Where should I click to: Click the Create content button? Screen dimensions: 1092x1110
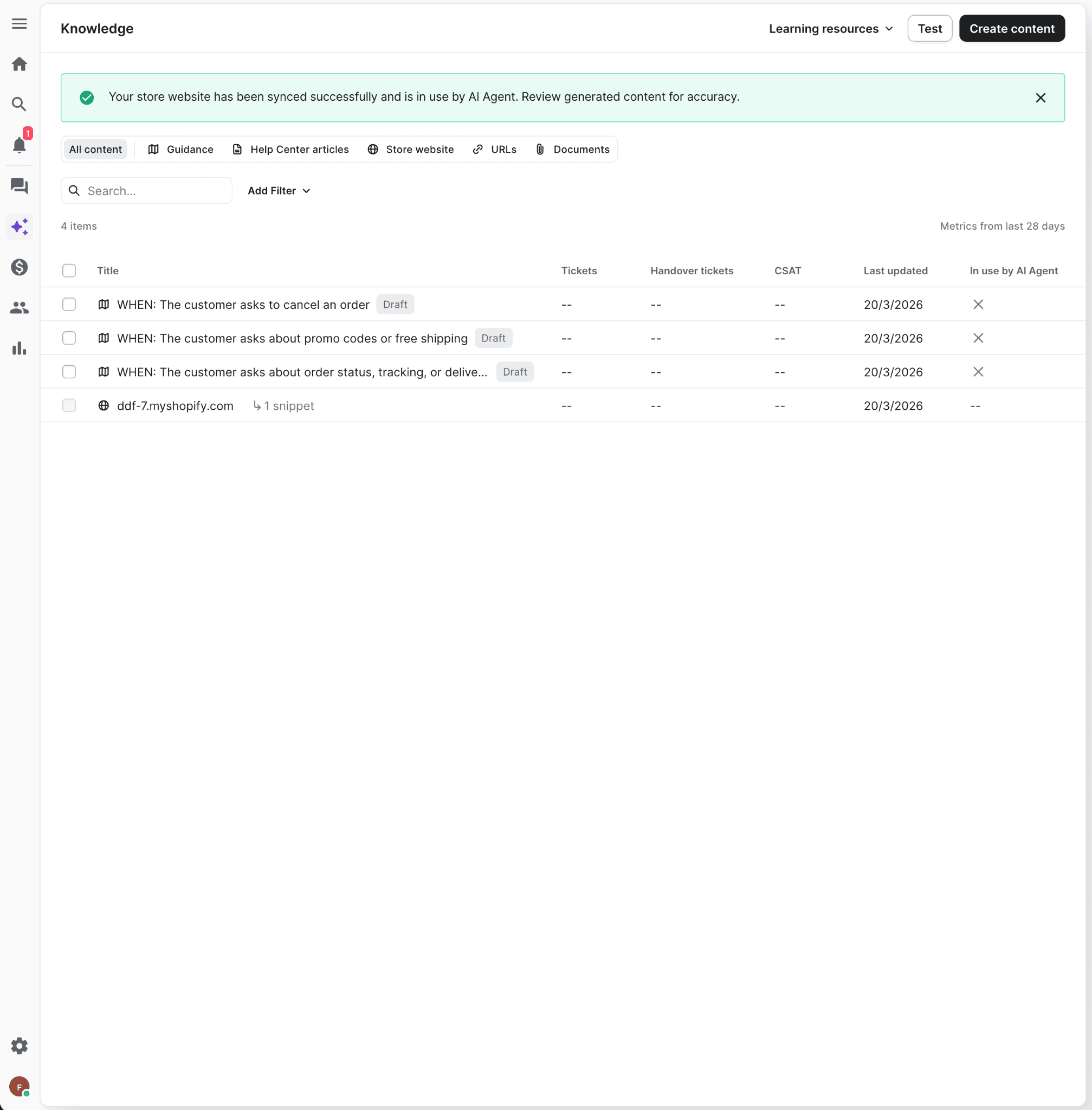point(1011,29)
